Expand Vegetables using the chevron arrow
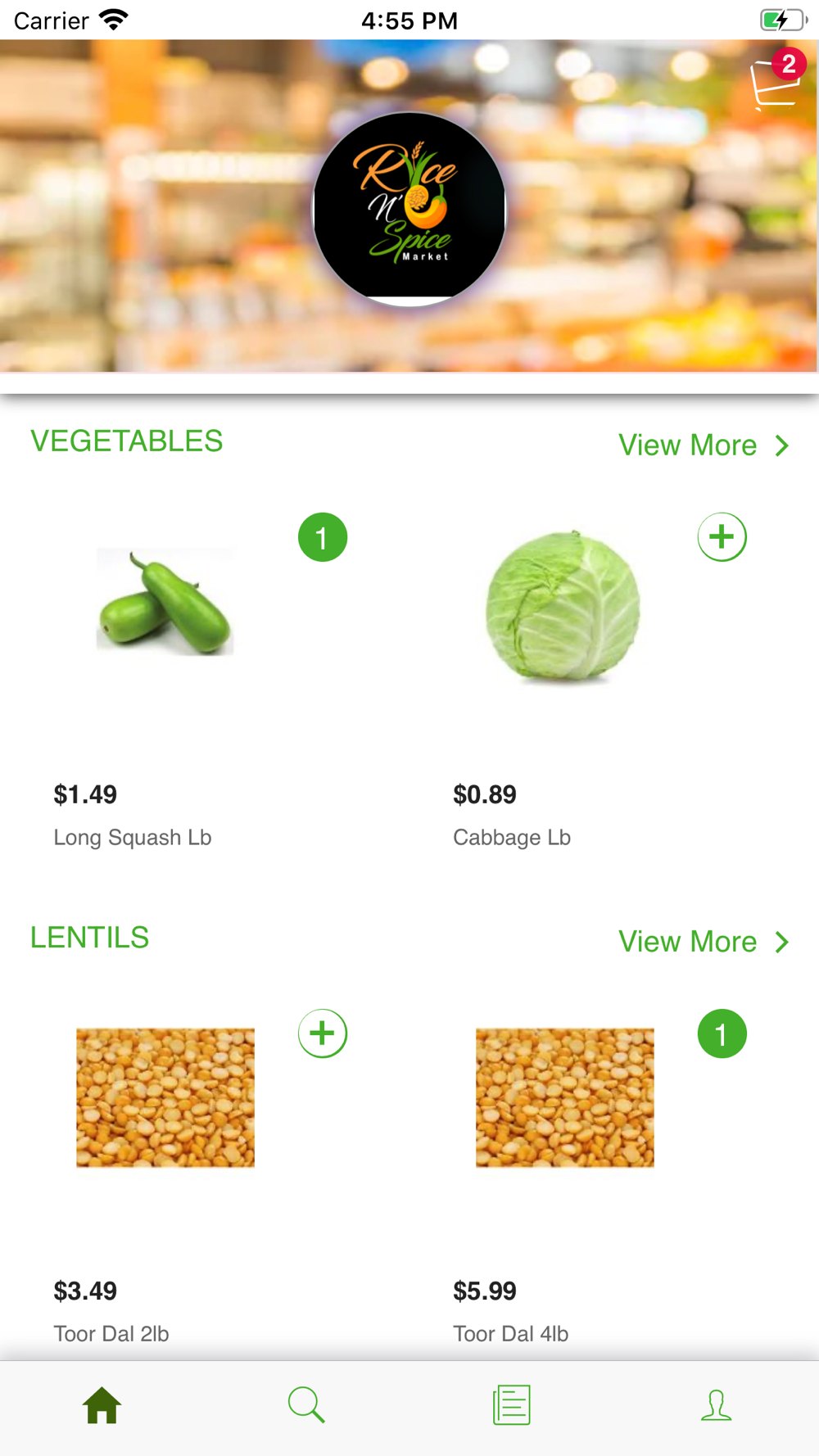 pos(782,445)
